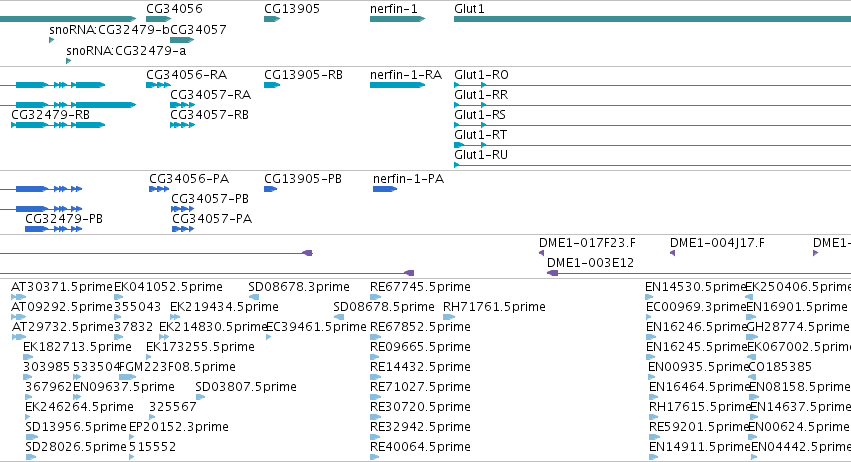Select EST SD13956.5prime
Screen dimensions: 851x462
(x=75, y=427)
